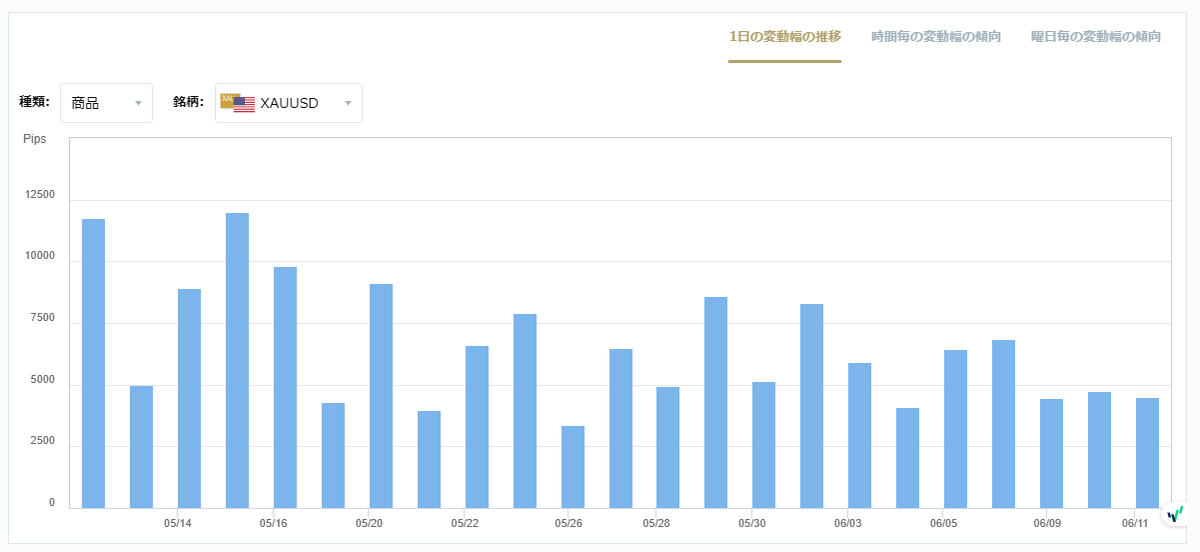Click the bar labeled 05/14

189,398
